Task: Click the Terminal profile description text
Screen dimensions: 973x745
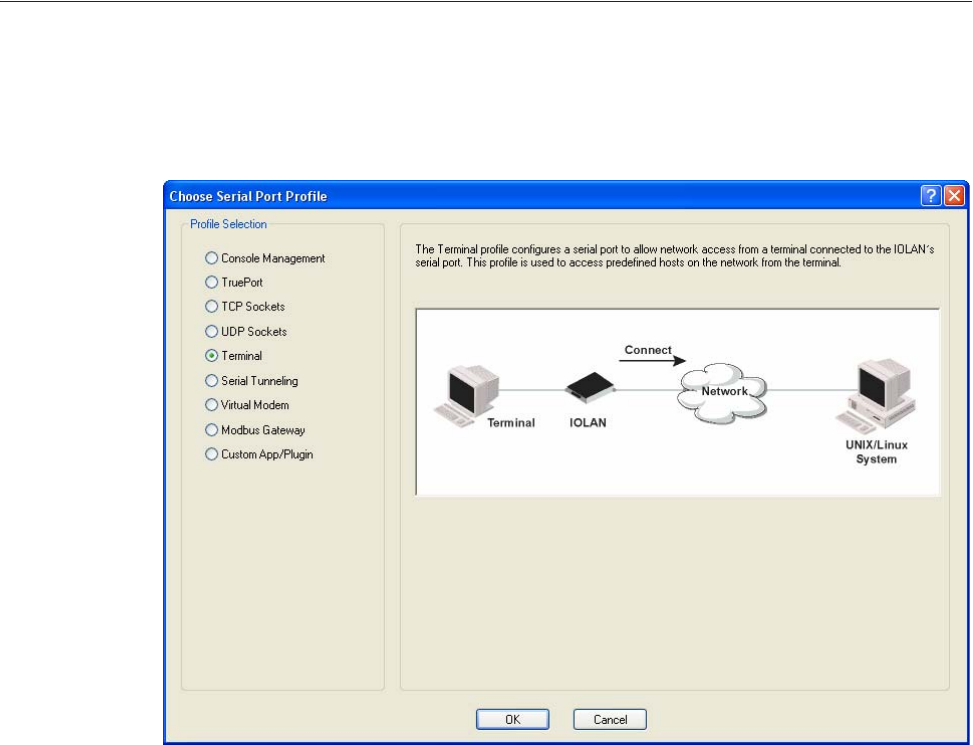Action: tap(675, 256)
